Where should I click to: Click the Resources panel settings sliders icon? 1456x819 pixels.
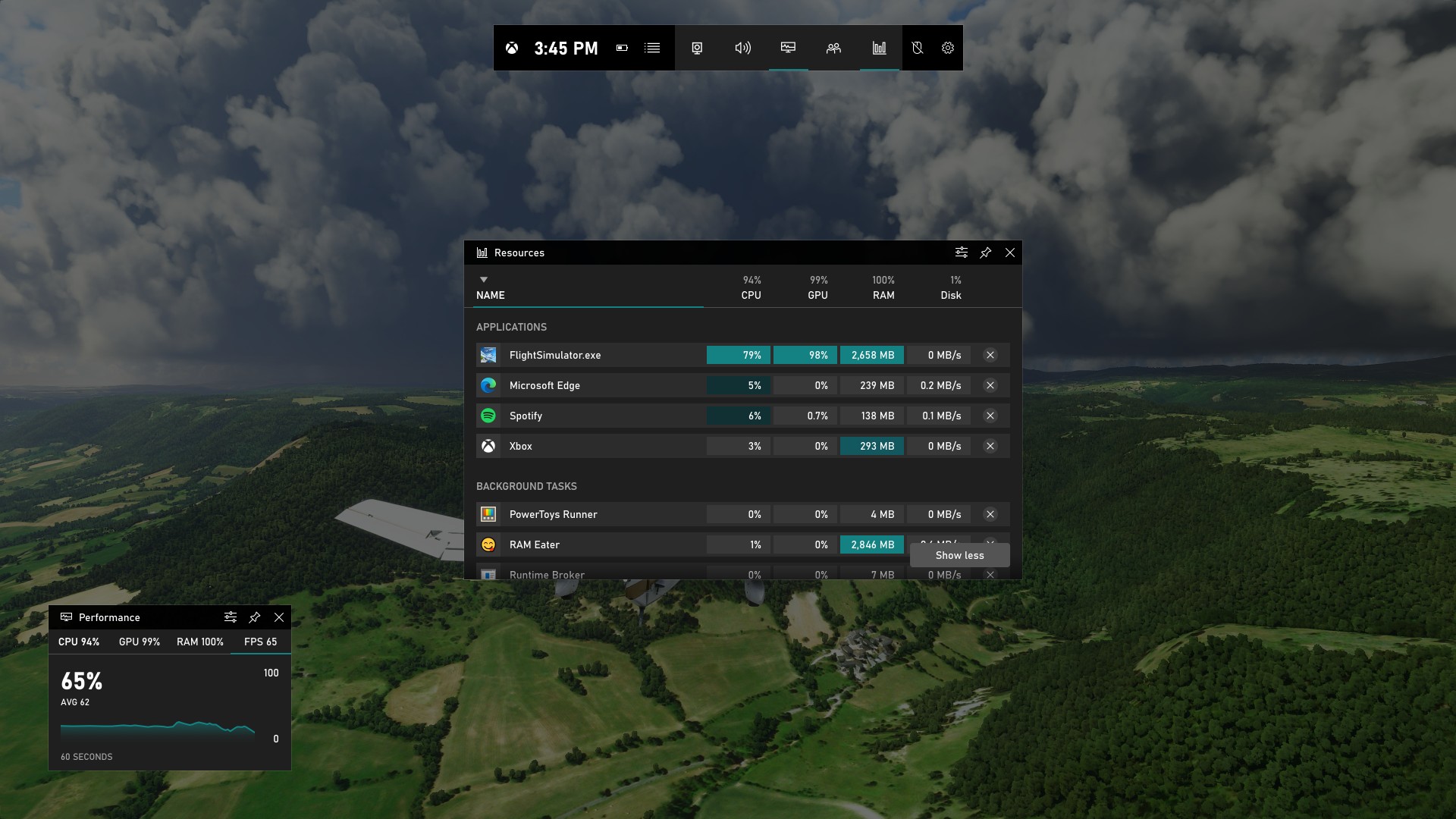[x=960, y=252]
